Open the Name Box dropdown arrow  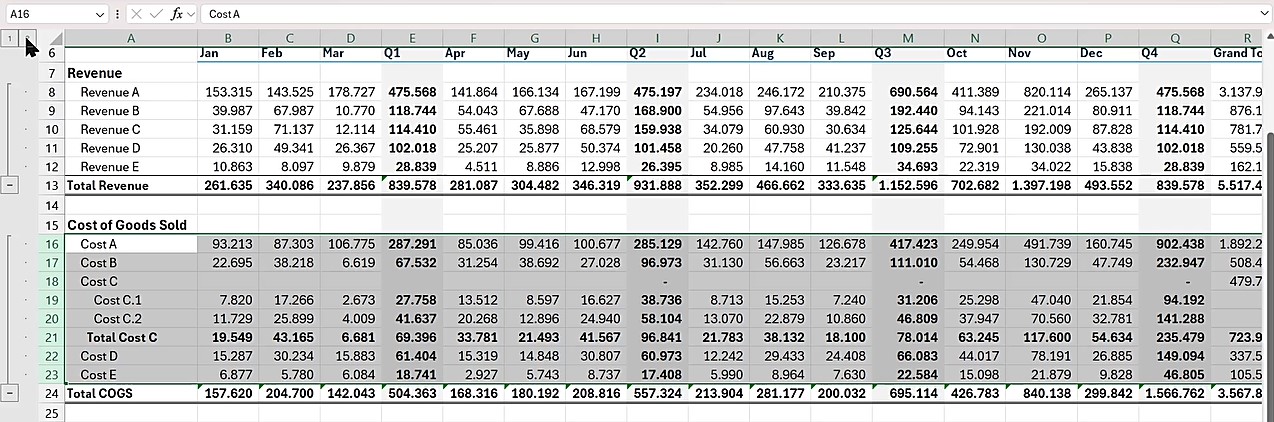pos(99,14)
